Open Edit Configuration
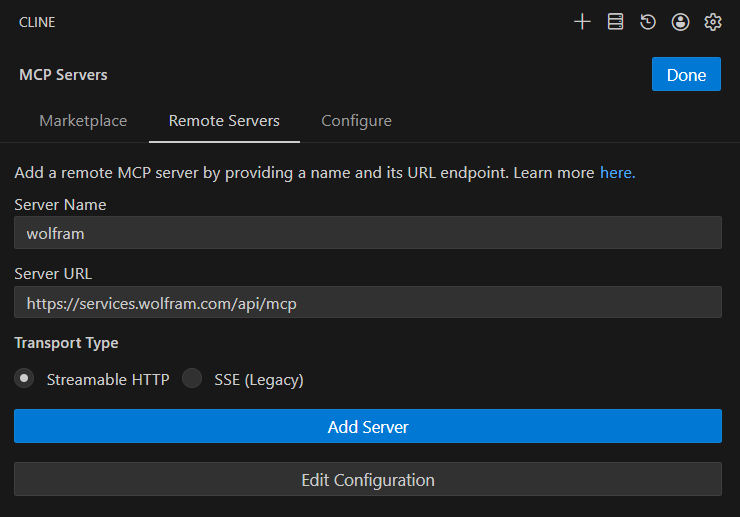The width and height of the screenshot is (740, 517). 368,480
